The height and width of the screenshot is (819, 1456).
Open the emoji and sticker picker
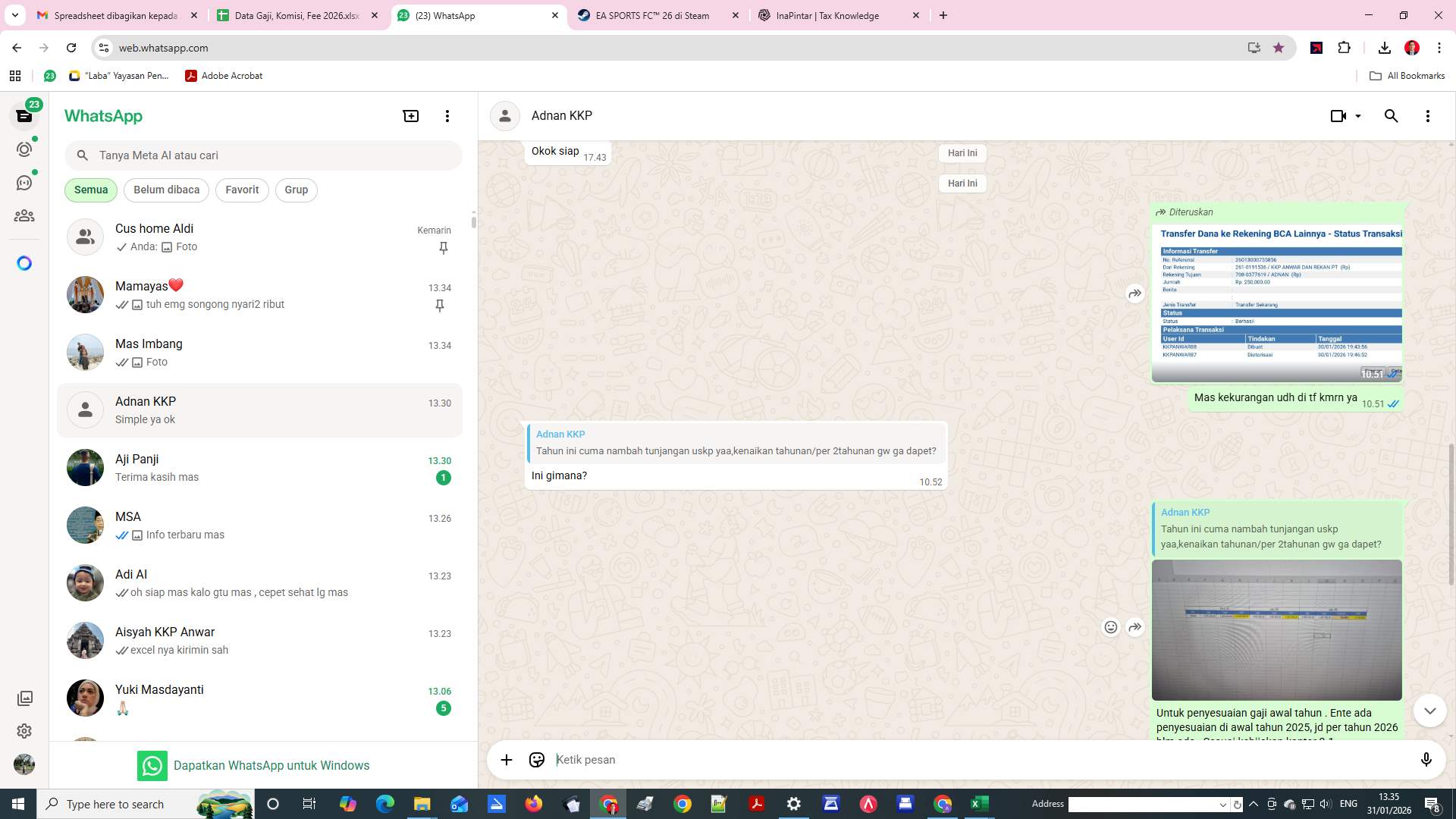pyautogui.click(x=536, y=759)
